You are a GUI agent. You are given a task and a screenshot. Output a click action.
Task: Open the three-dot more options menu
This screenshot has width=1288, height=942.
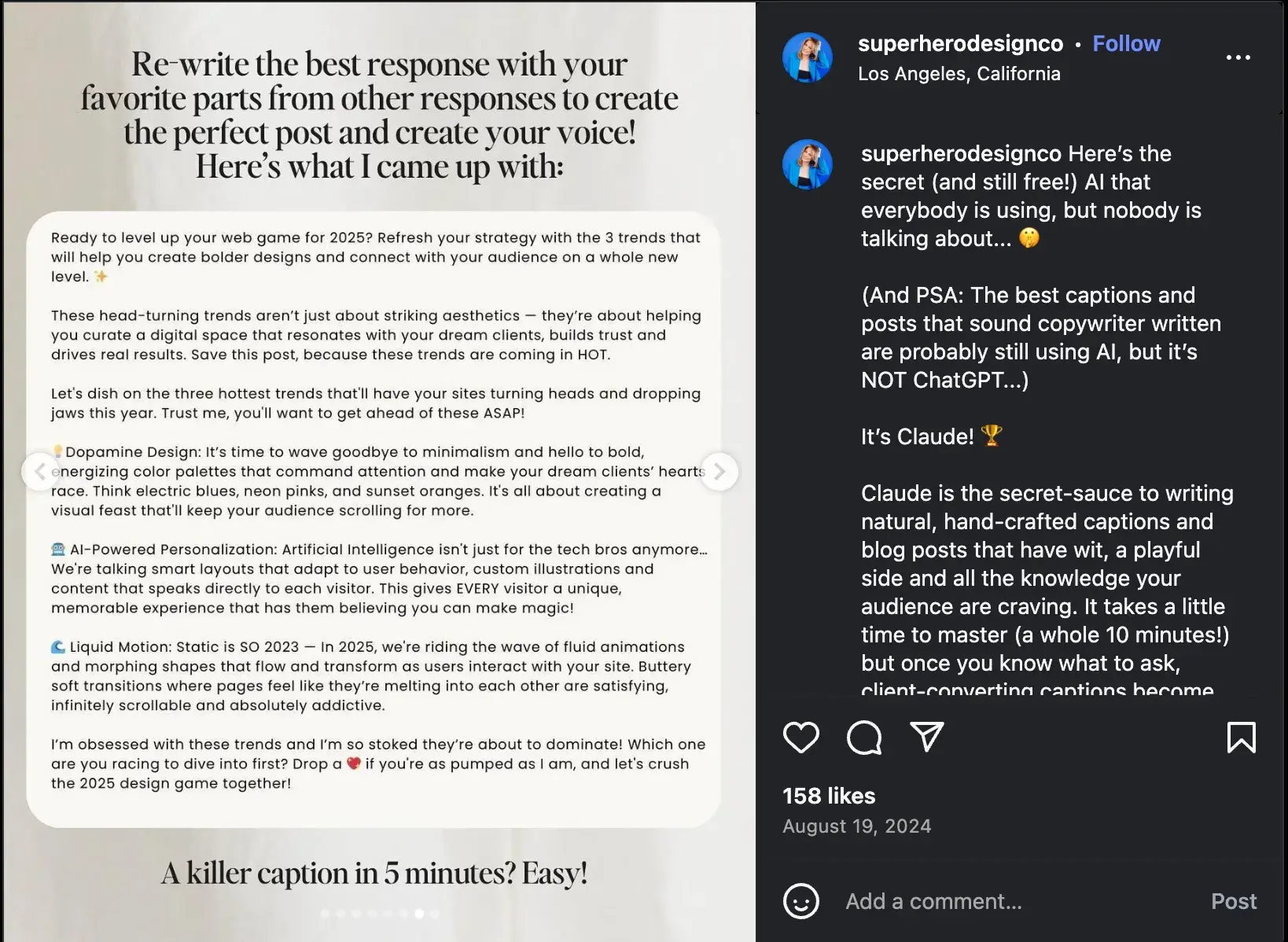click(x=1238, y=57)
